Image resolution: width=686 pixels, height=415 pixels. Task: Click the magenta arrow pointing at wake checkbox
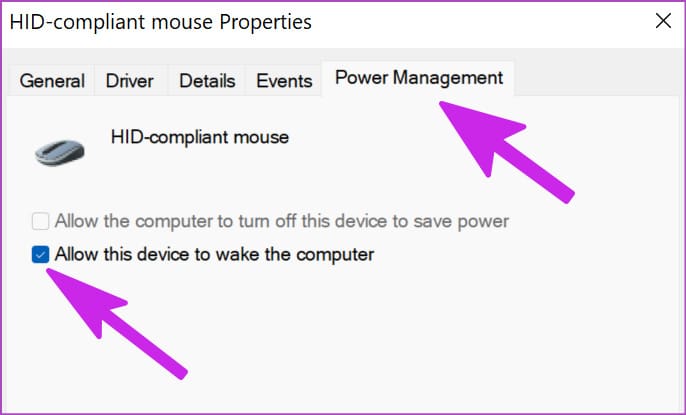tap(116, 323)
